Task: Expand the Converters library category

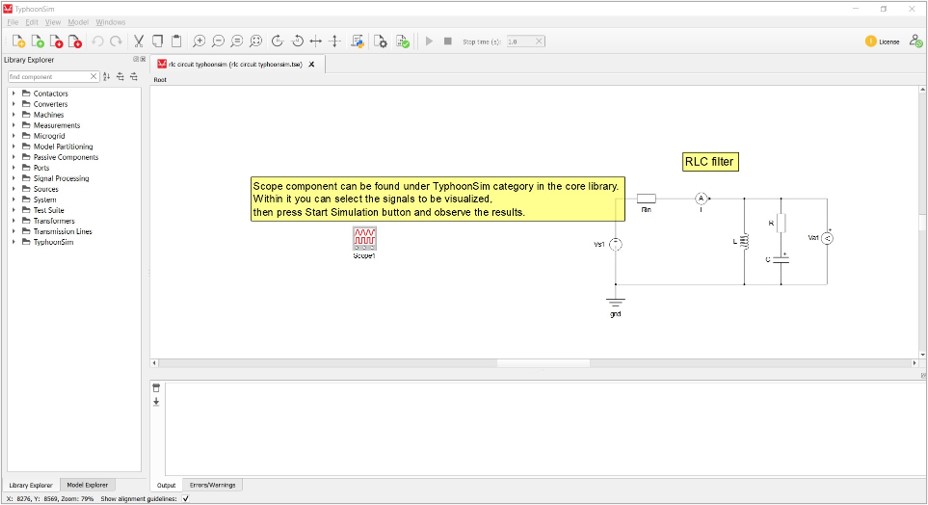Action: click(14, 104)
